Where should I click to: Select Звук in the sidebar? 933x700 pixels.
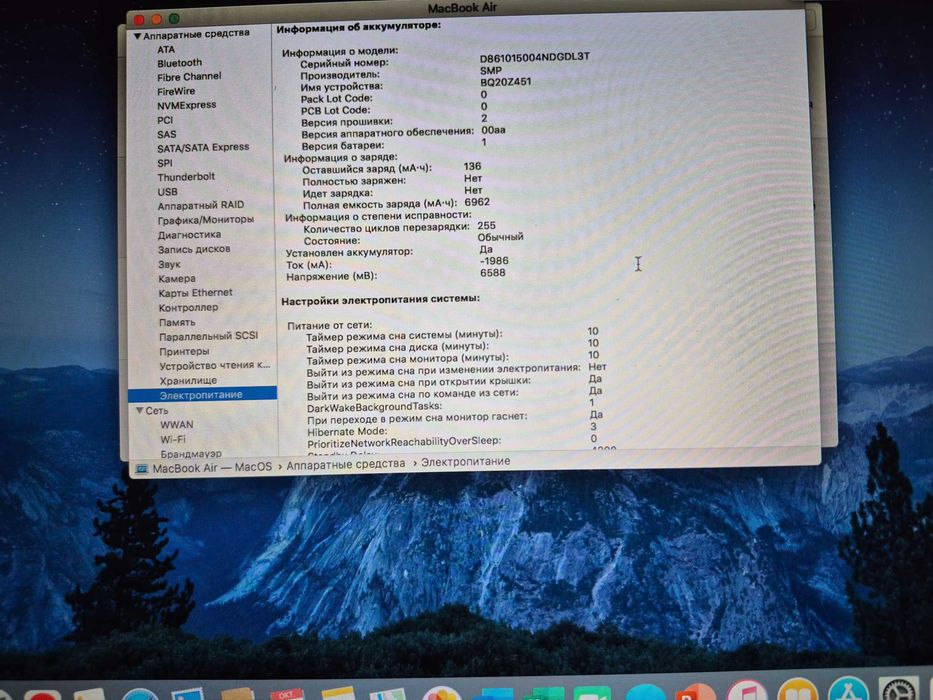point(169,264)
